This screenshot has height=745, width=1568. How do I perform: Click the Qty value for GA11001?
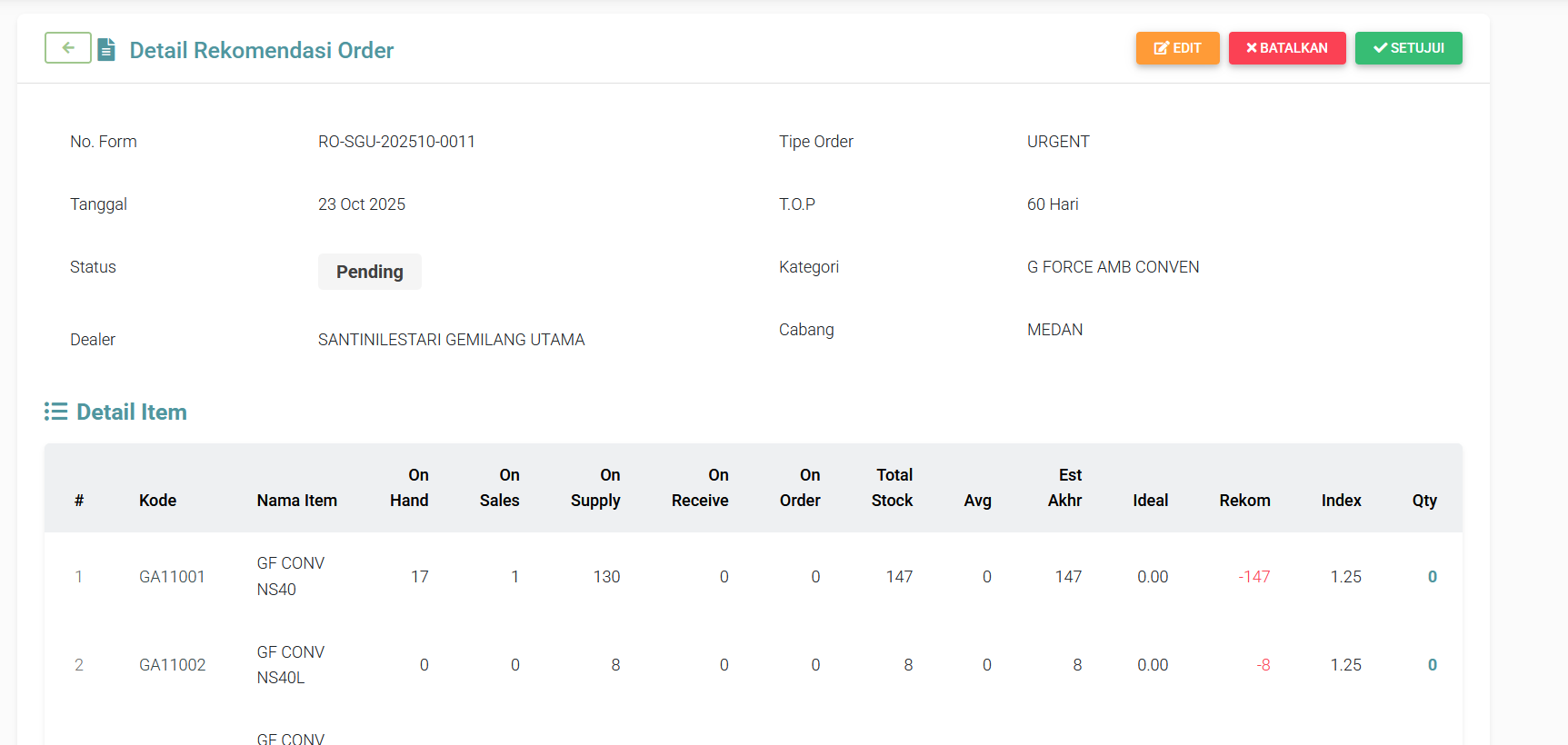[x=1432, y=577]
